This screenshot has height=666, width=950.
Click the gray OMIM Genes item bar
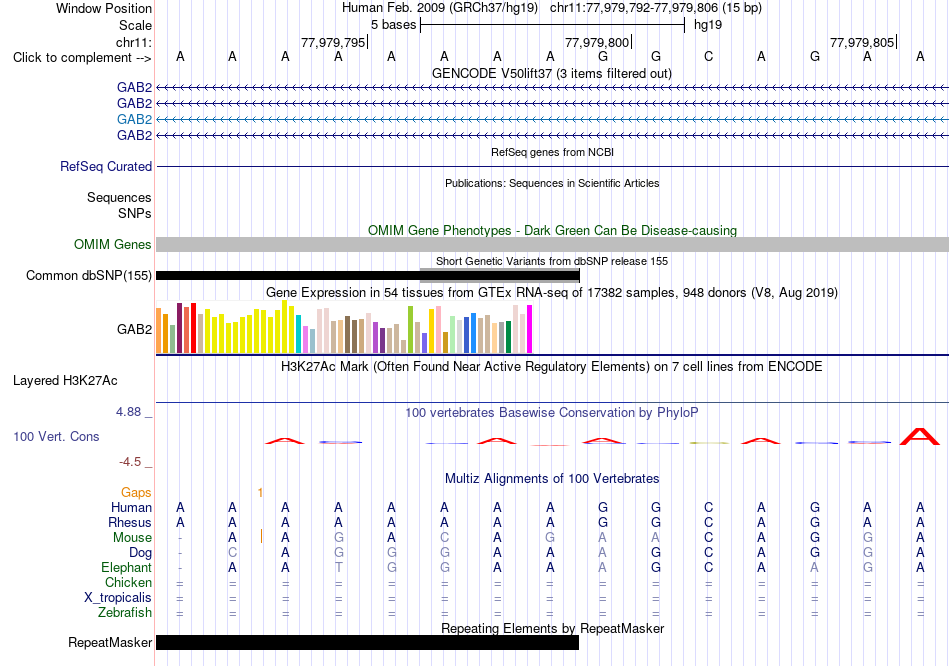[552, 244]
